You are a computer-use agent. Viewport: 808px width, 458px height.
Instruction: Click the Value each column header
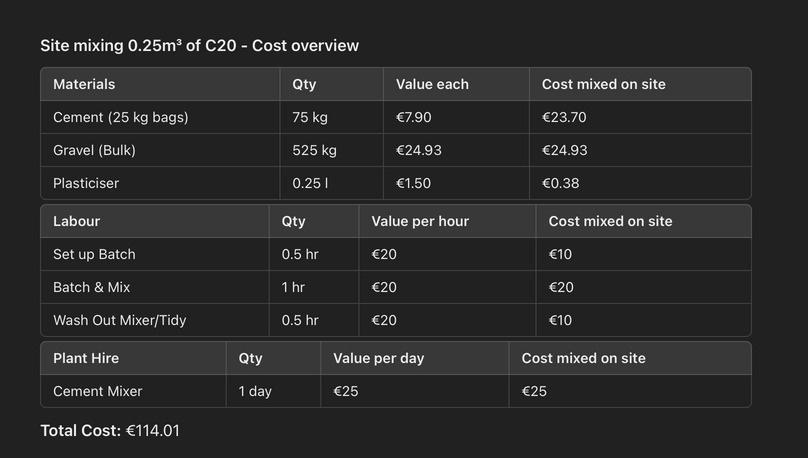pyautogui.click(x=432, y=84)
